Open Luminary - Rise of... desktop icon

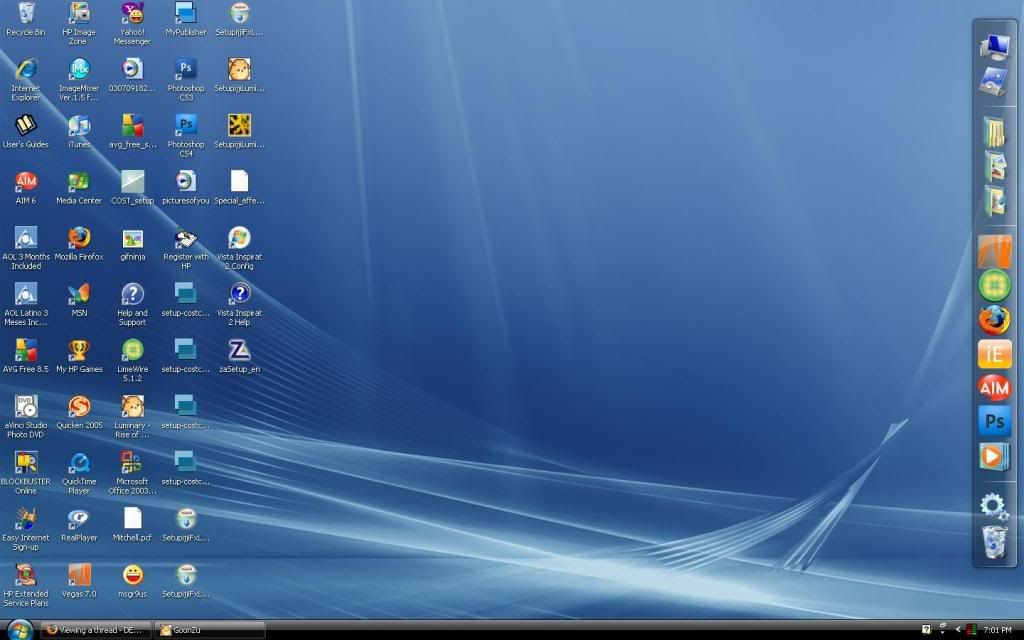133,416
